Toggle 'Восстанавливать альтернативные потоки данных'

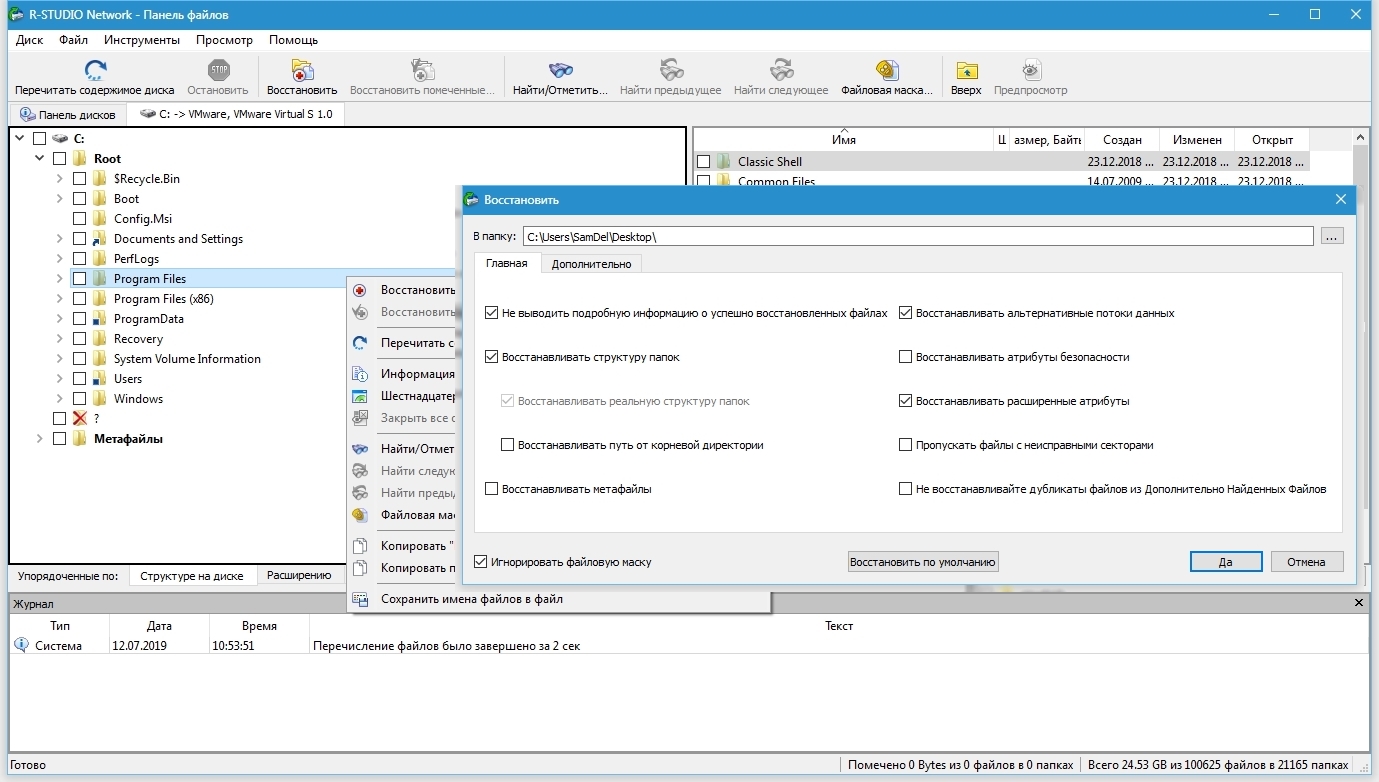click(905, 313)
